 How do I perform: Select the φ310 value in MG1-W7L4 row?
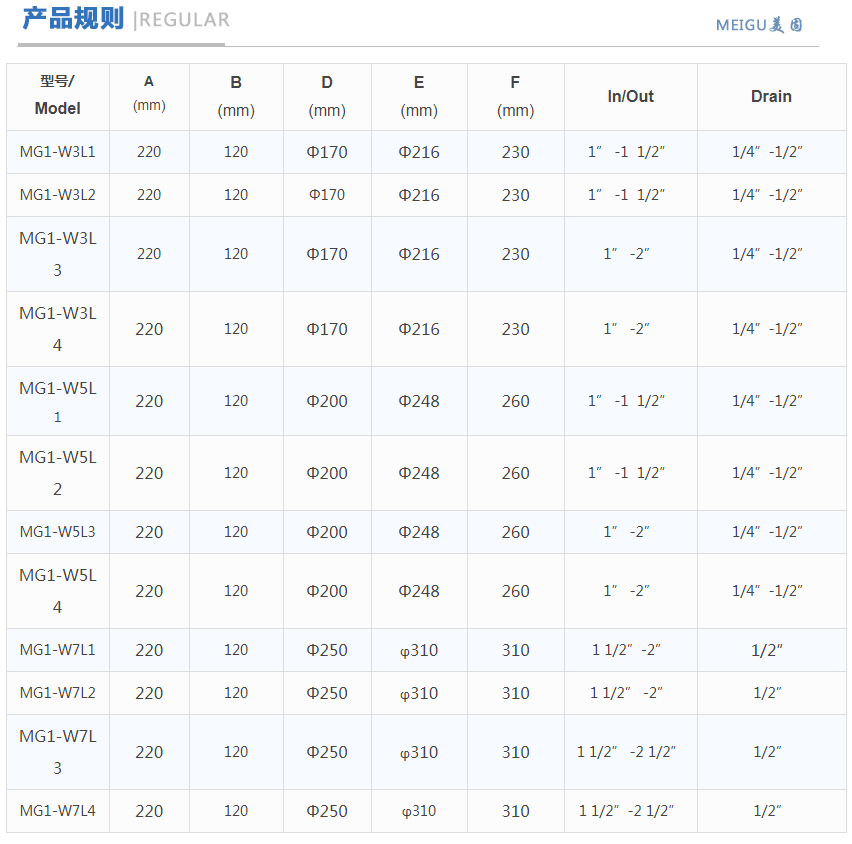[x=419, y=811]
